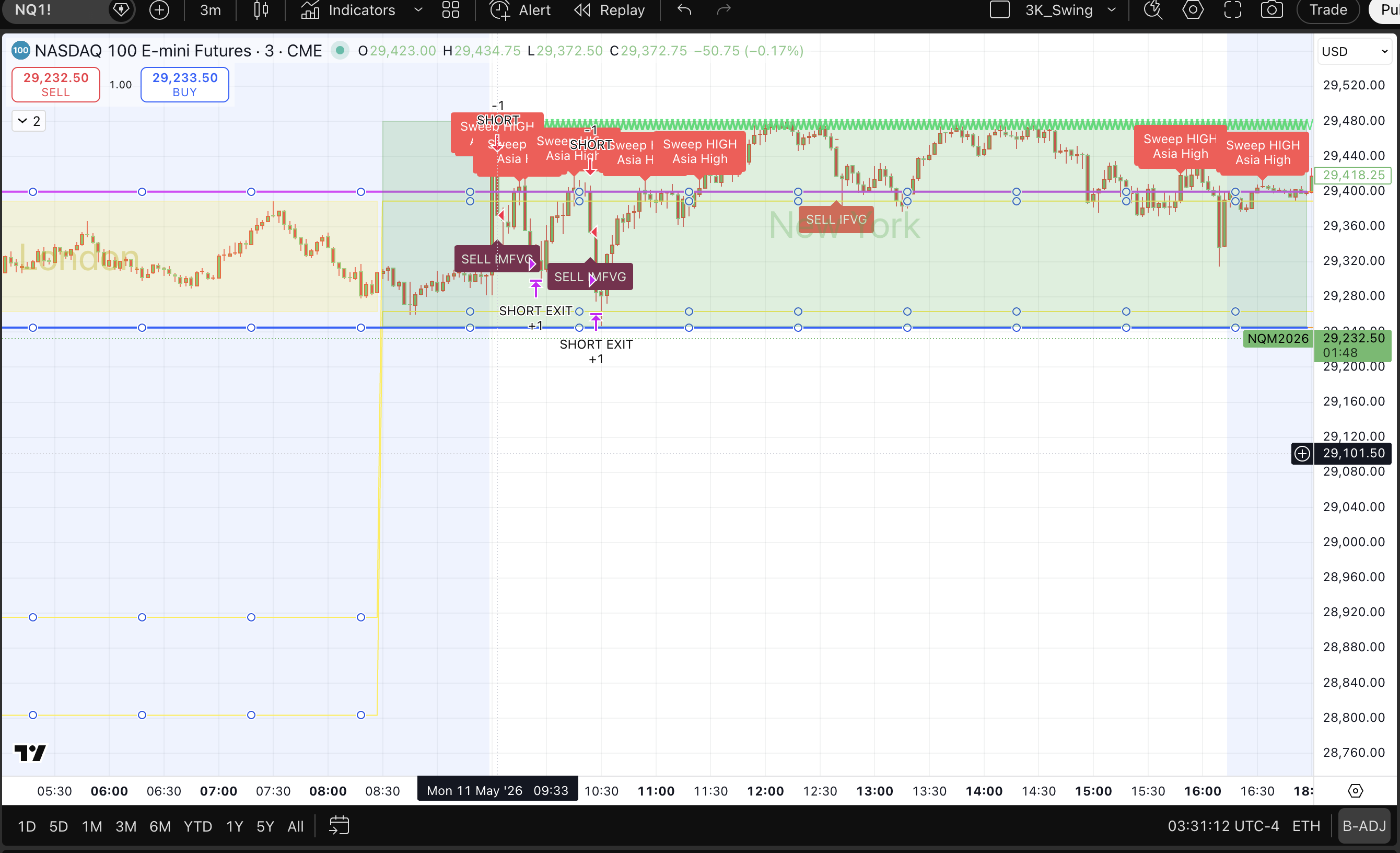This screenshot has width=1400, height=853.
Task: Select the 6M date range
Action: pos(160,826)
